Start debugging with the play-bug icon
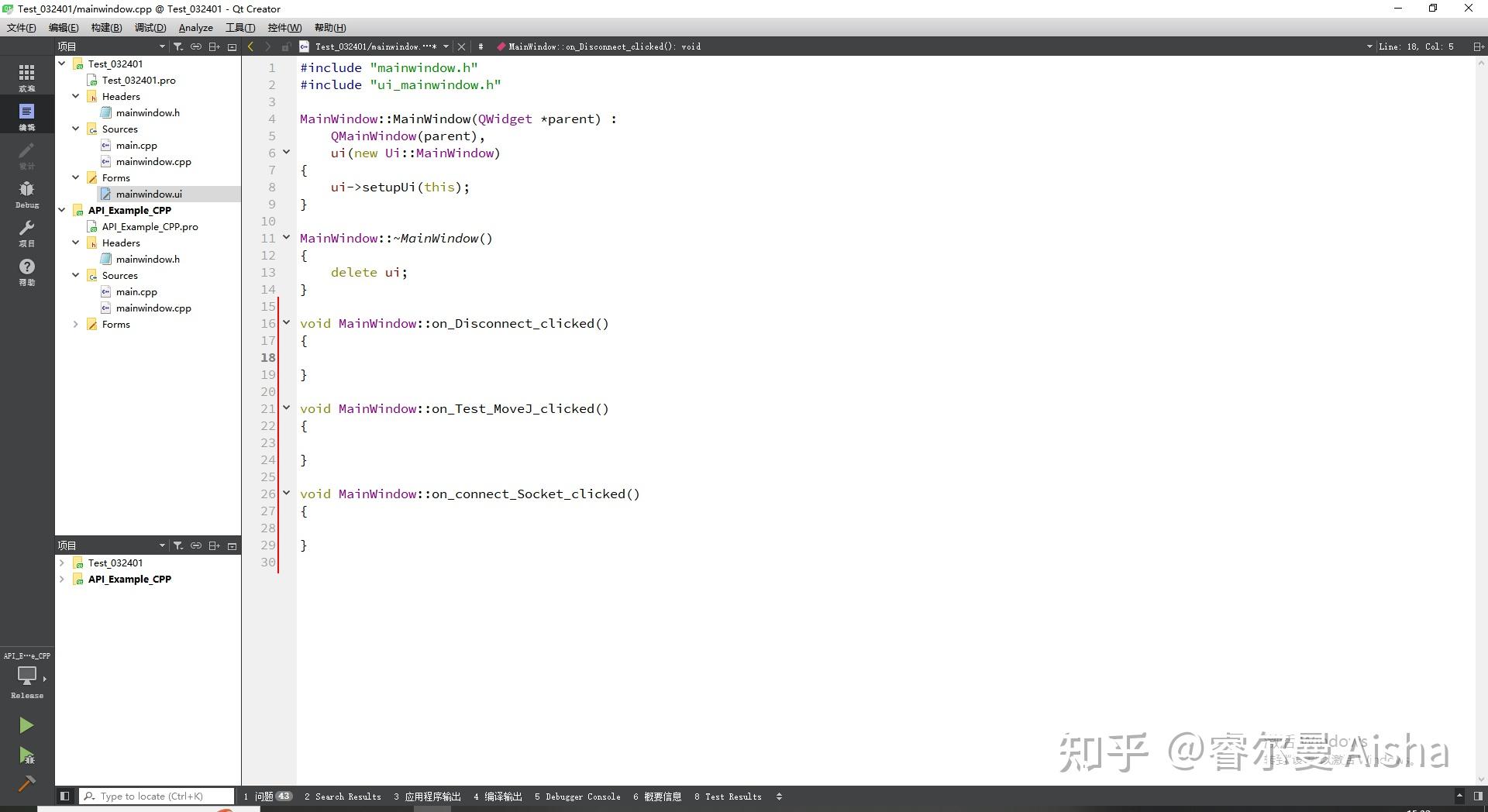 [26, 755]
